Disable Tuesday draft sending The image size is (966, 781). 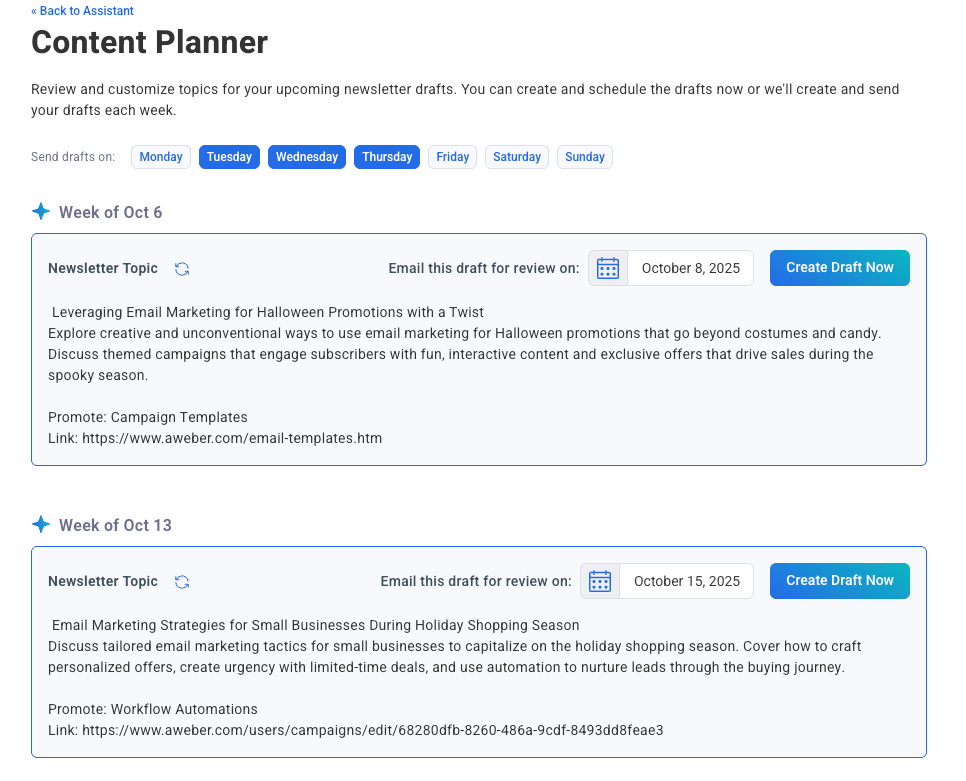[x=229, y=157]
